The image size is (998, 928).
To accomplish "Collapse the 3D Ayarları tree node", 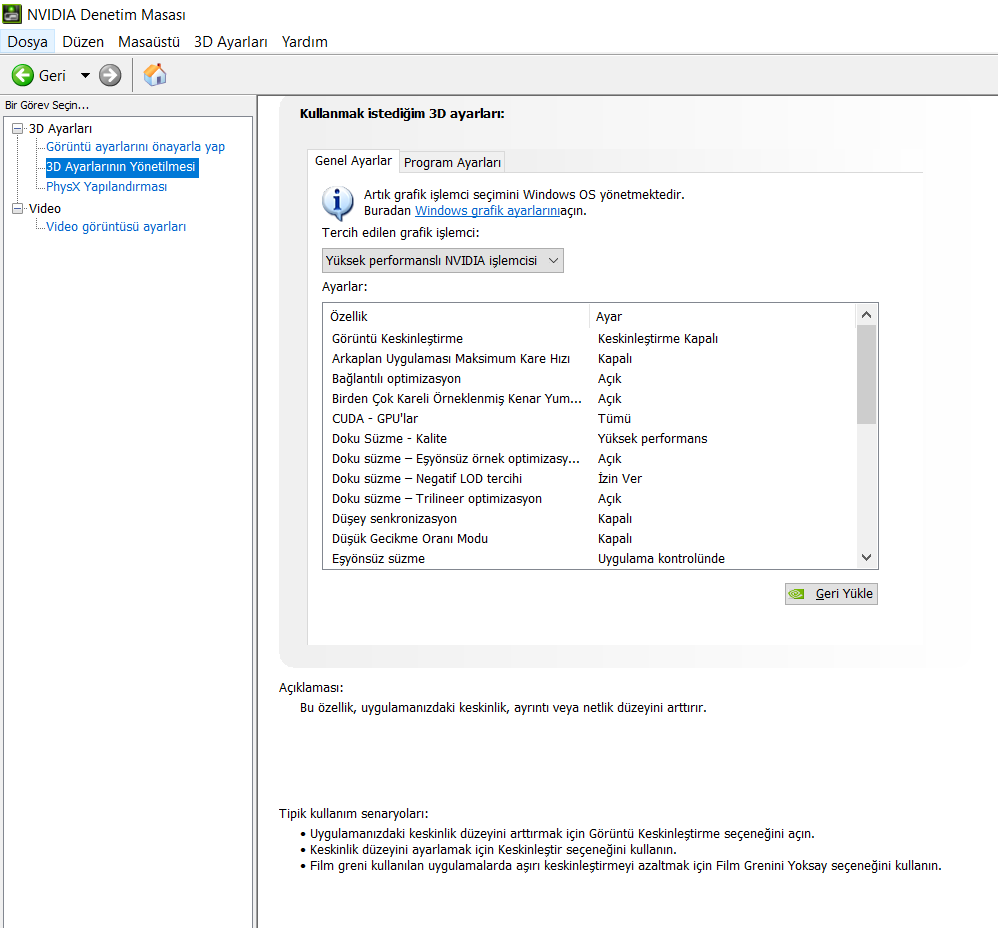I will click(x=17, y=129).
